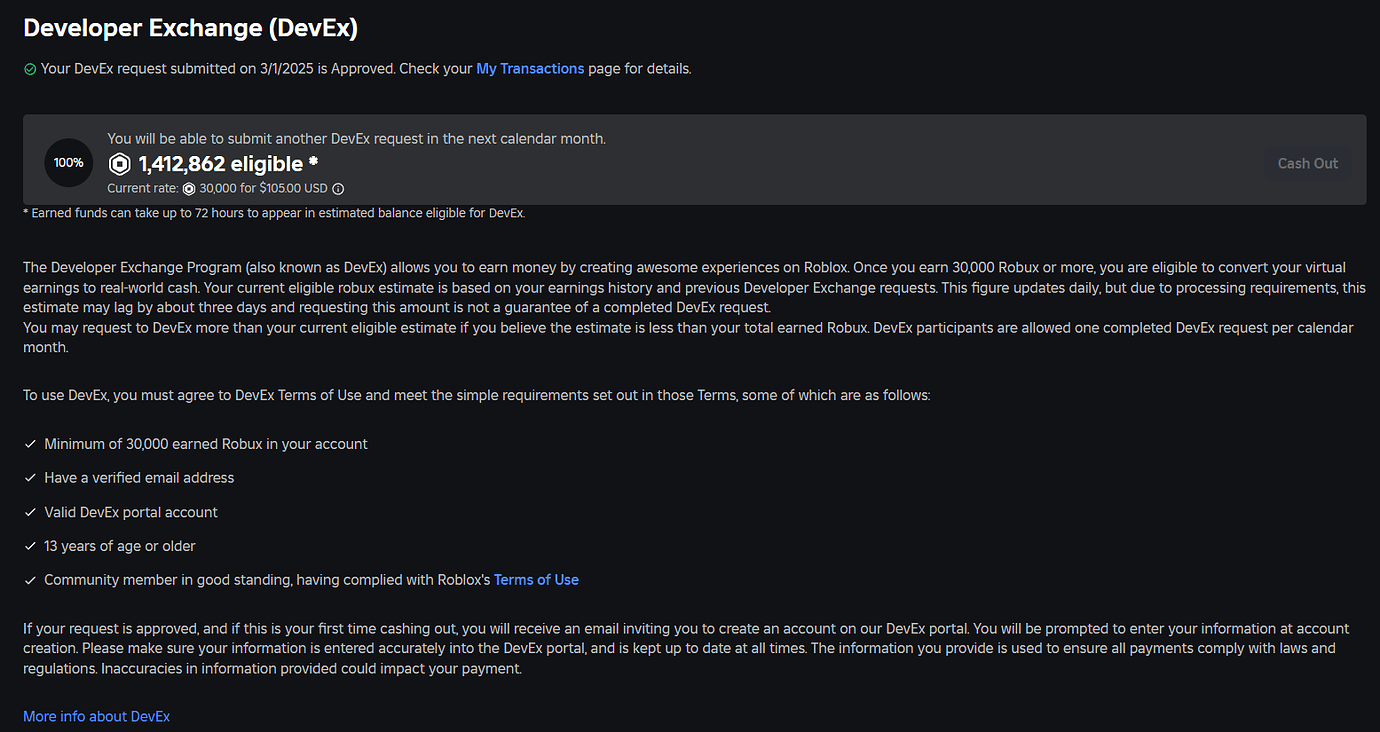Click the green approved status icon

(x=28, y=68)
